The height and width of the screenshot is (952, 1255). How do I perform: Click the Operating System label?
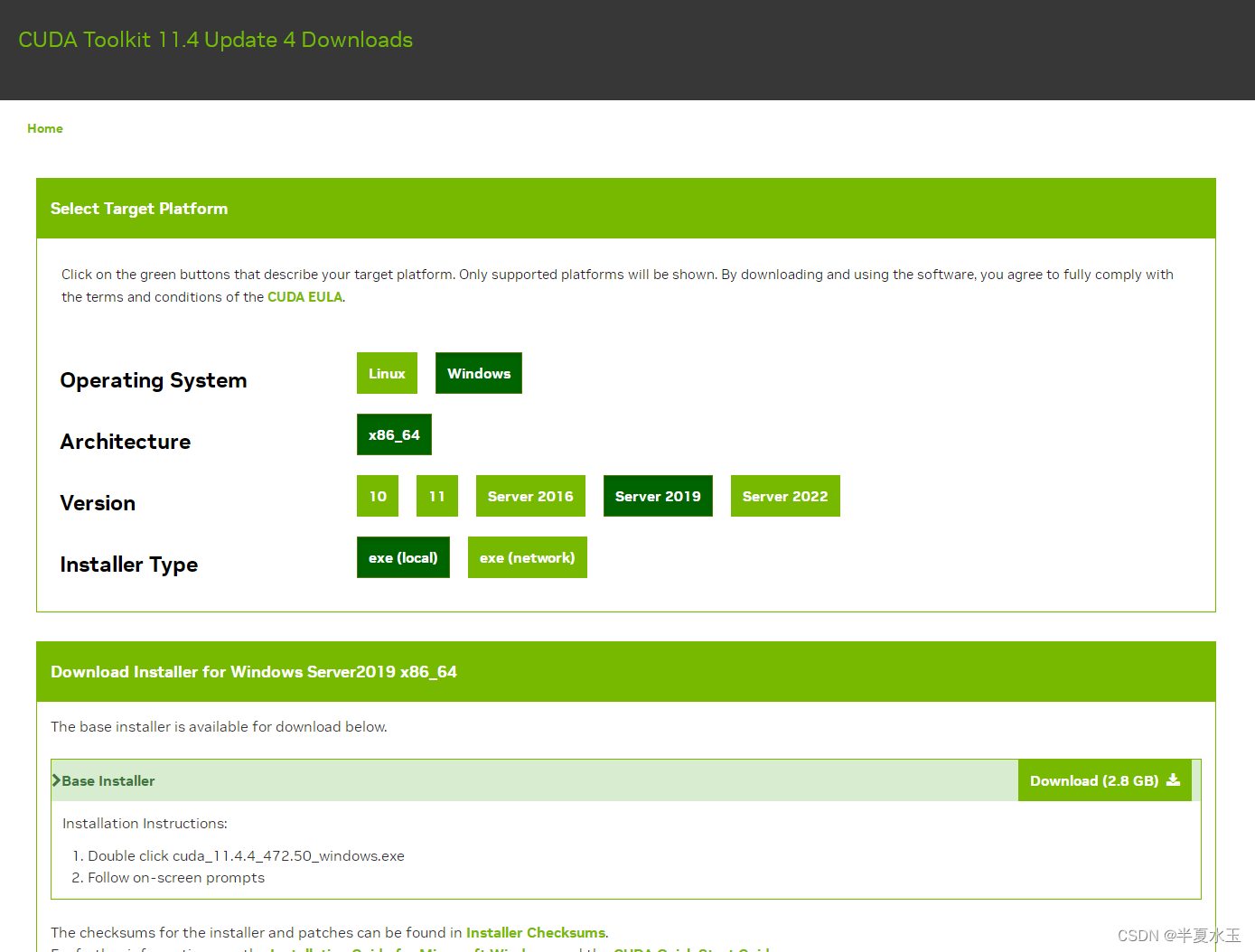click(x=154, y=380)
